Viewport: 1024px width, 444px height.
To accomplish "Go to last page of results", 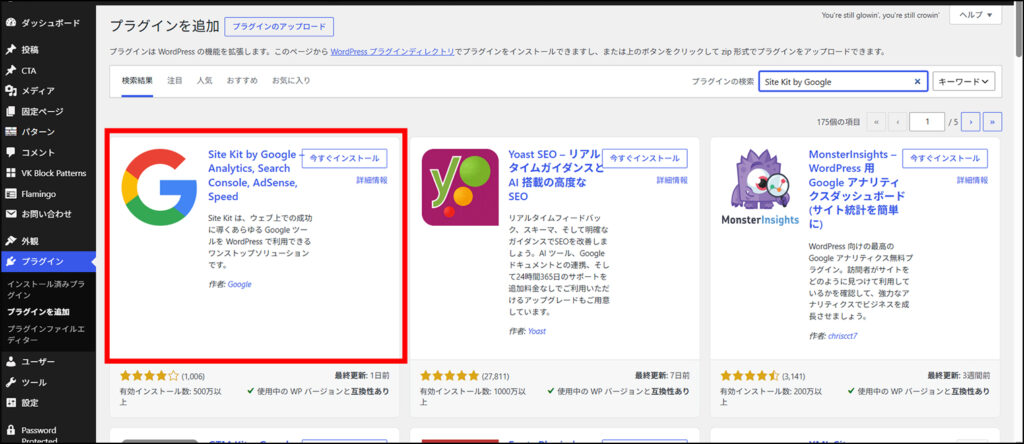I will (993, 121).
